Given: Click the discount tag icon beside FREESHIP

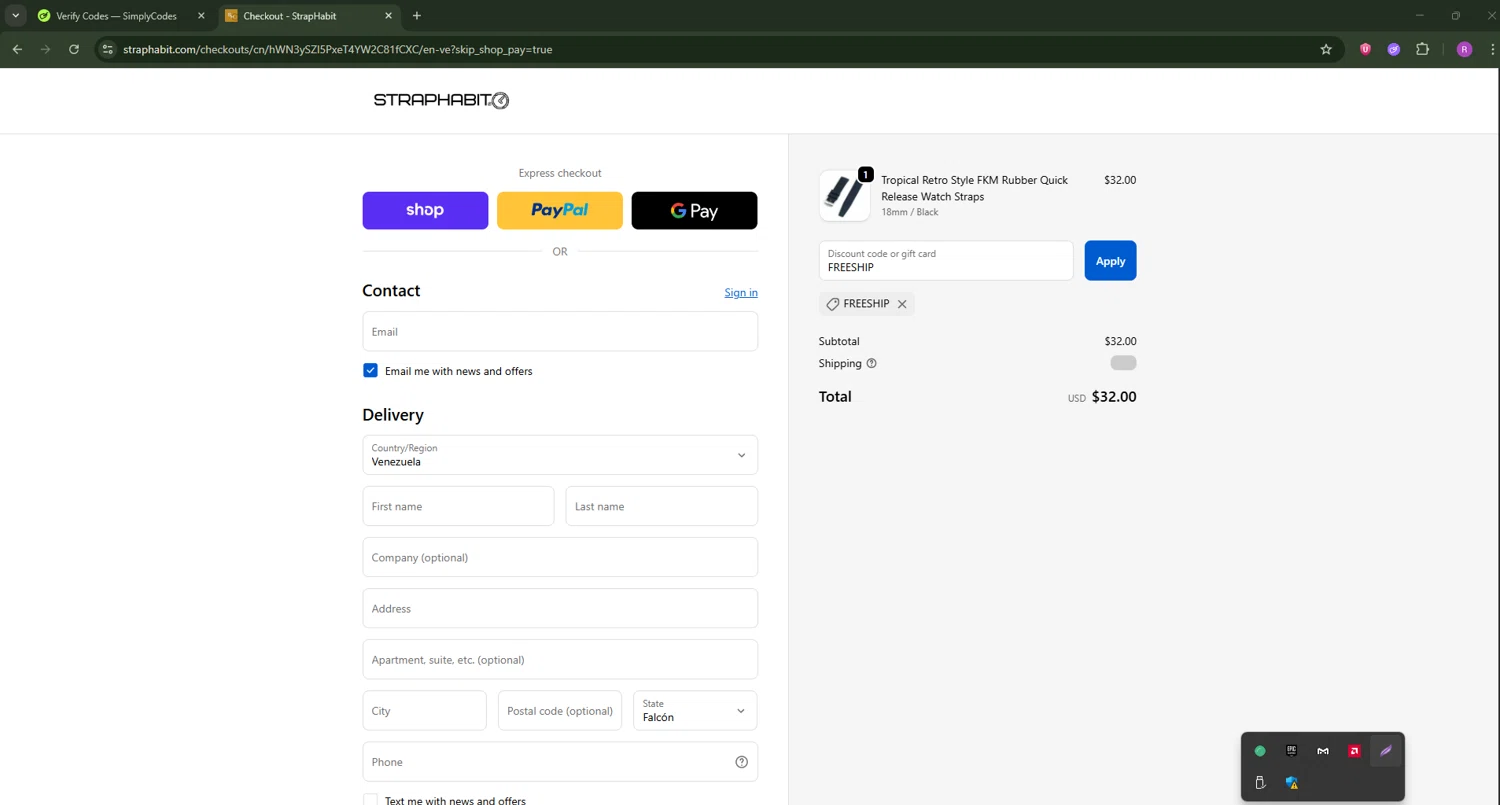Looking at the screenshot, I should click(832, 304).
